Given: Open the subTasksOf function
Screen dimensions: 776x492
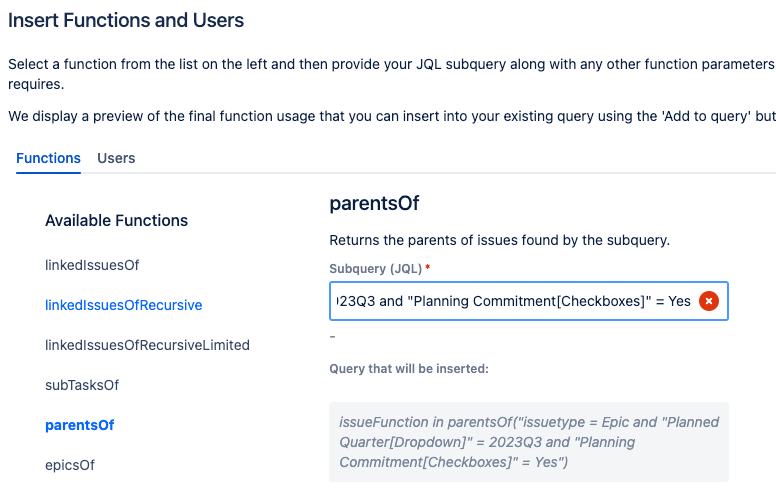Looking at the screenshot, I should coord(82,385).
